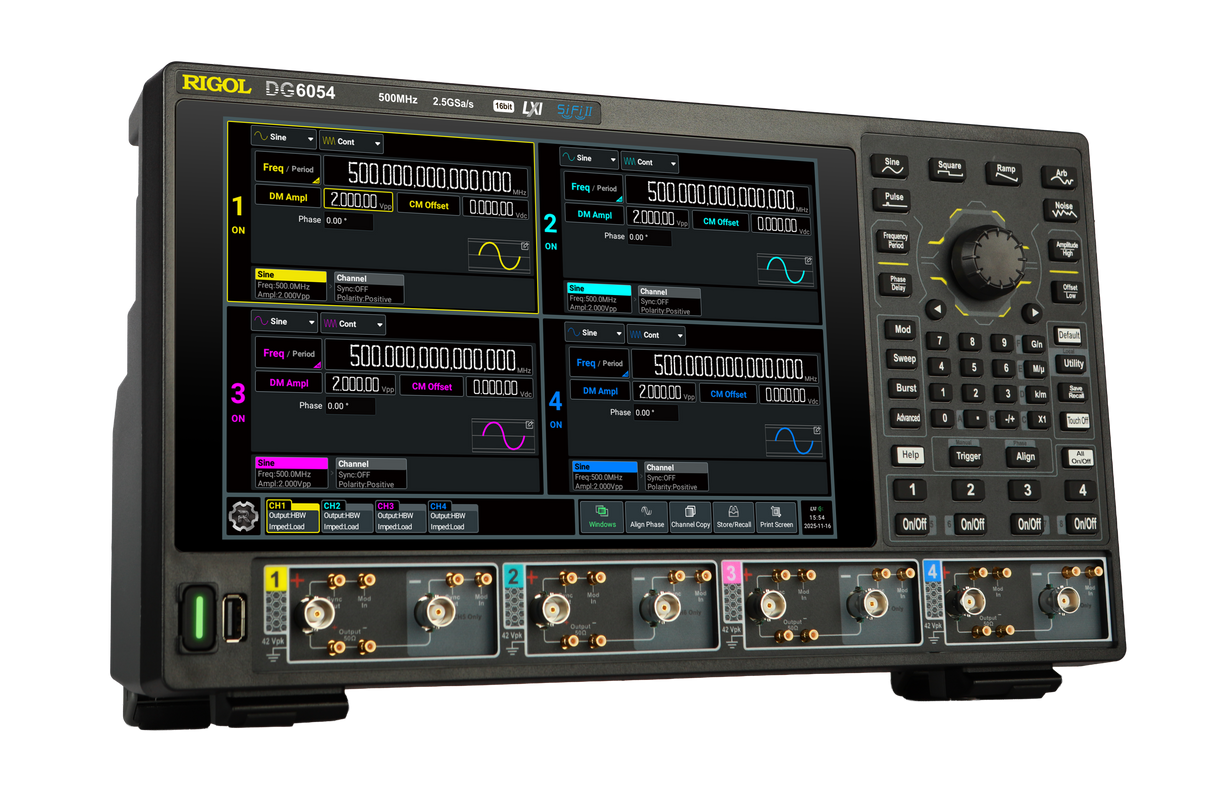Viewport: 1214px width, 791px height.
Task: Open channel 3 Cont mode dropdown
Action: [352, 324]
